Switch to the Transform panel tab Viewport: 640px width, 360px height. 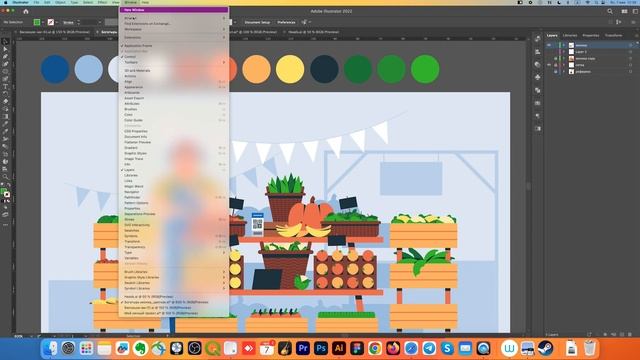[x=613, y=36]
